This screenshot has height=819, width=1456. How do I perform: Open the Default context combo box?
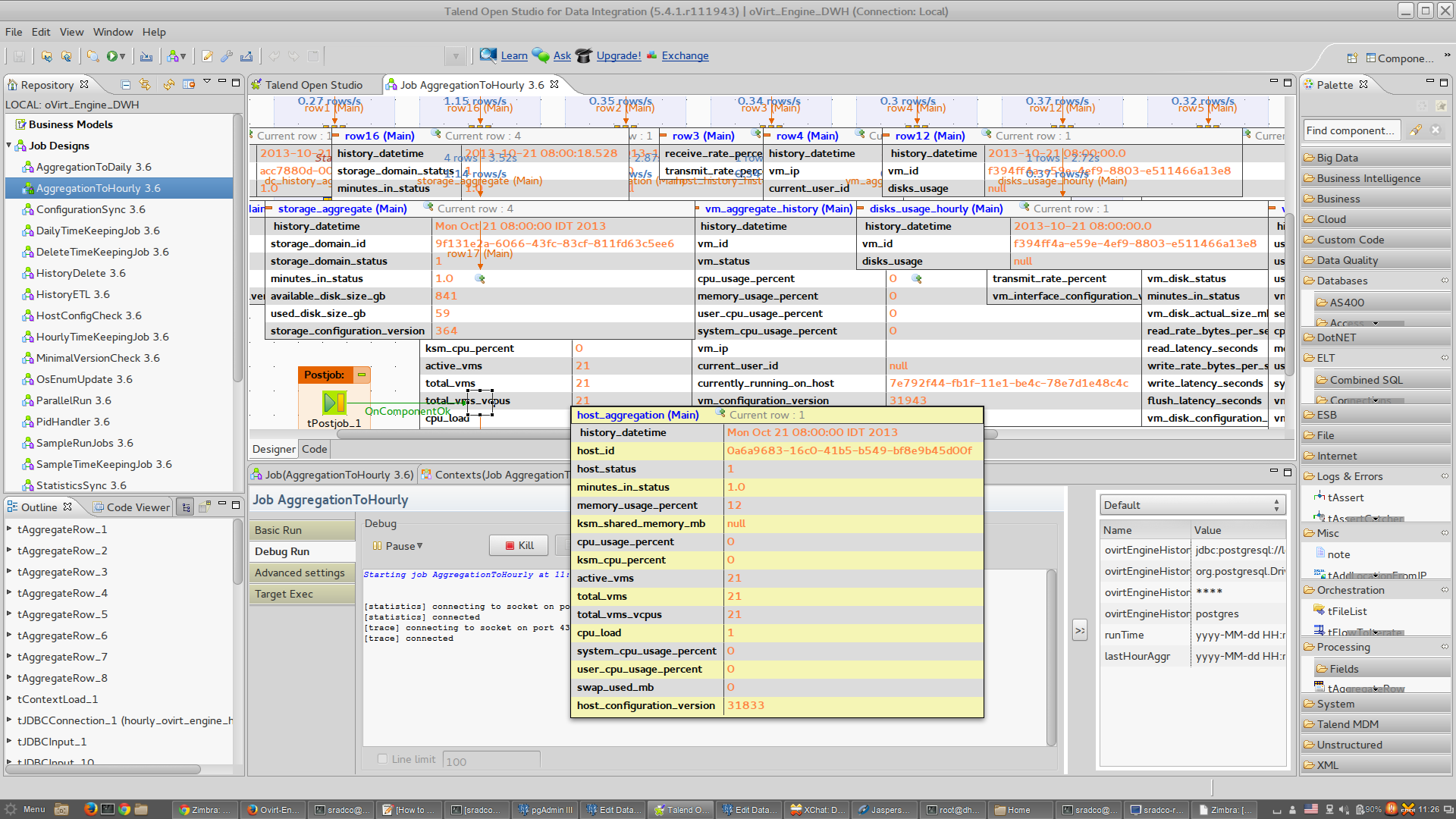pos(1191,505)
